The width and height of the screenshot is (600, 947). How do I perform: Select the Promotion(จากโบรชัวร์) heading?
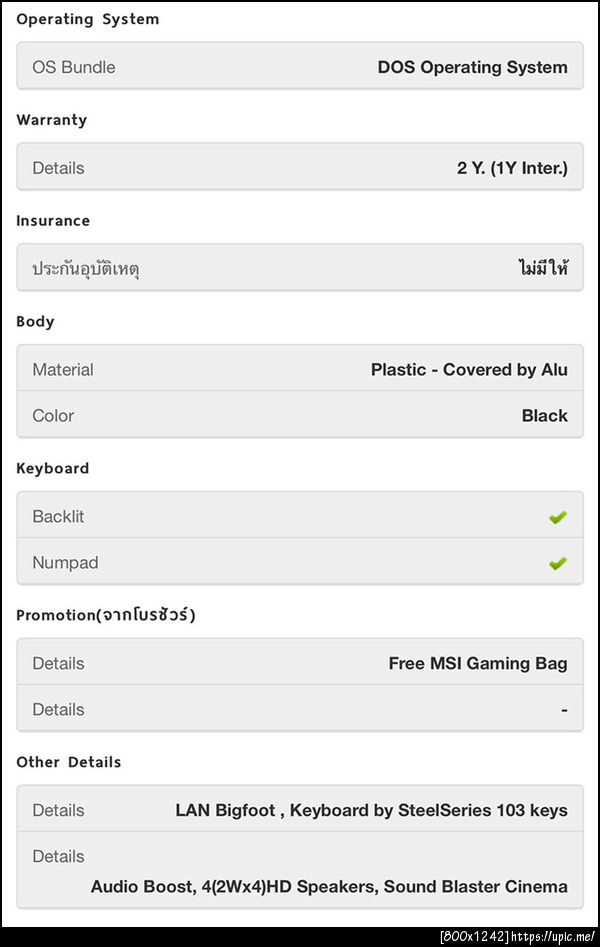pos(106,615)
